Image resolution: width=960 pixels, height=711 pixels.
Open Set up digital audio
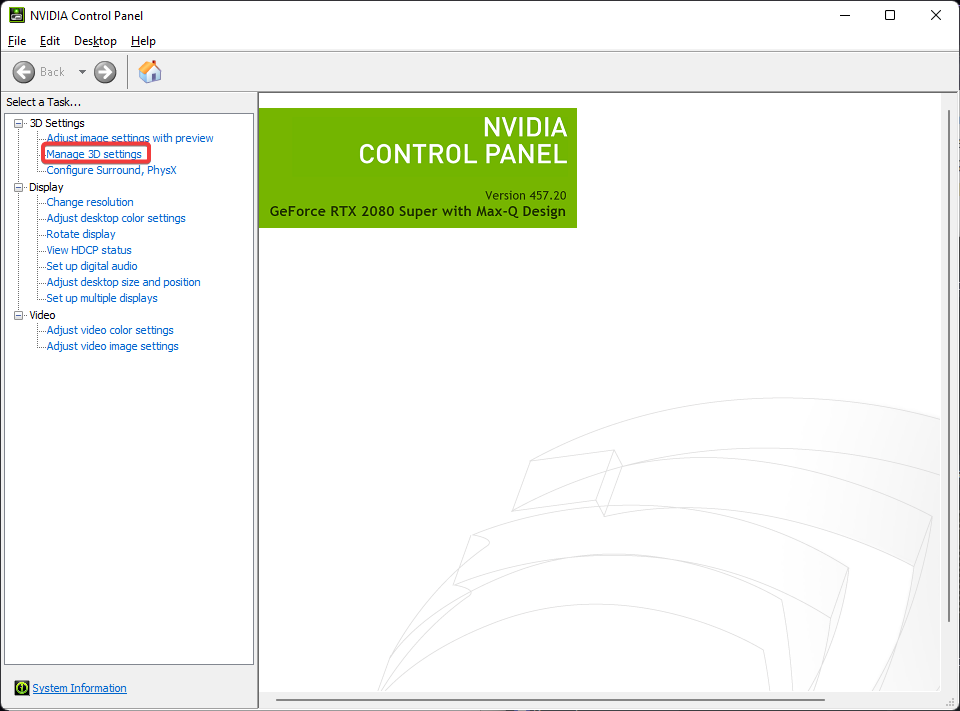92,266
